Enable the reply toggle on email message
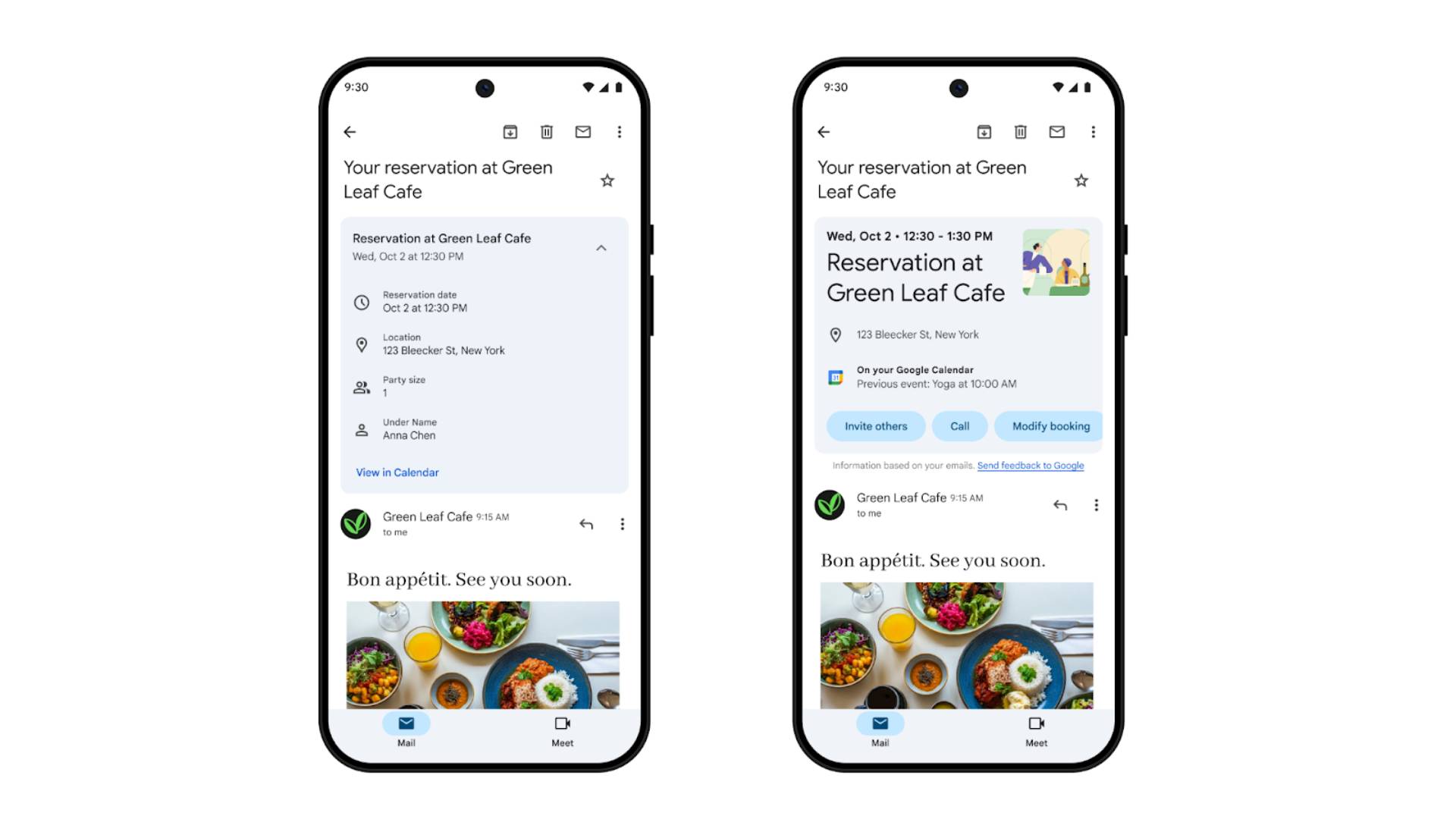 tap(586, 523)
